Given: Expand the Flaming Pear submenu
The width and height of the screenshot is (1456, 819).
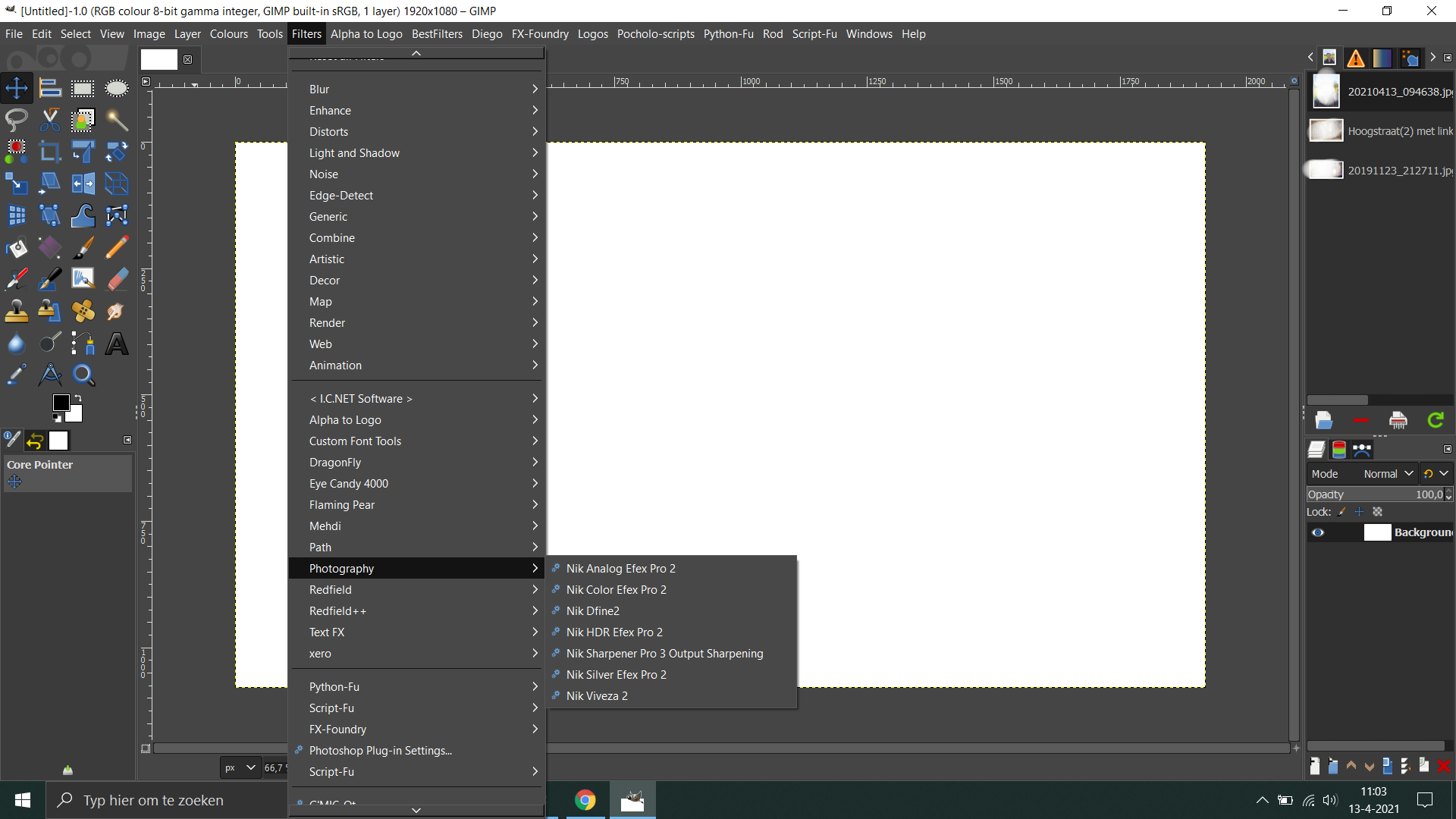Looking at the screenshot, I should (x=417, y=504).
